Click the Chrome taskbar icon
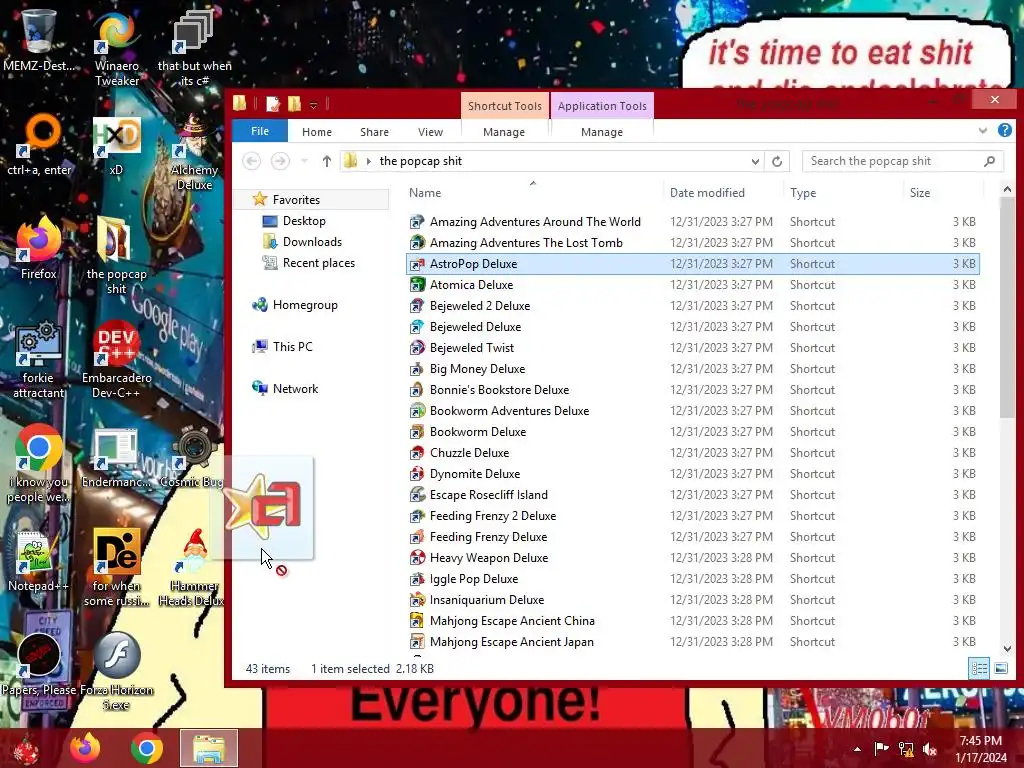Screen dimensions: 1024x768 point(147,748)
